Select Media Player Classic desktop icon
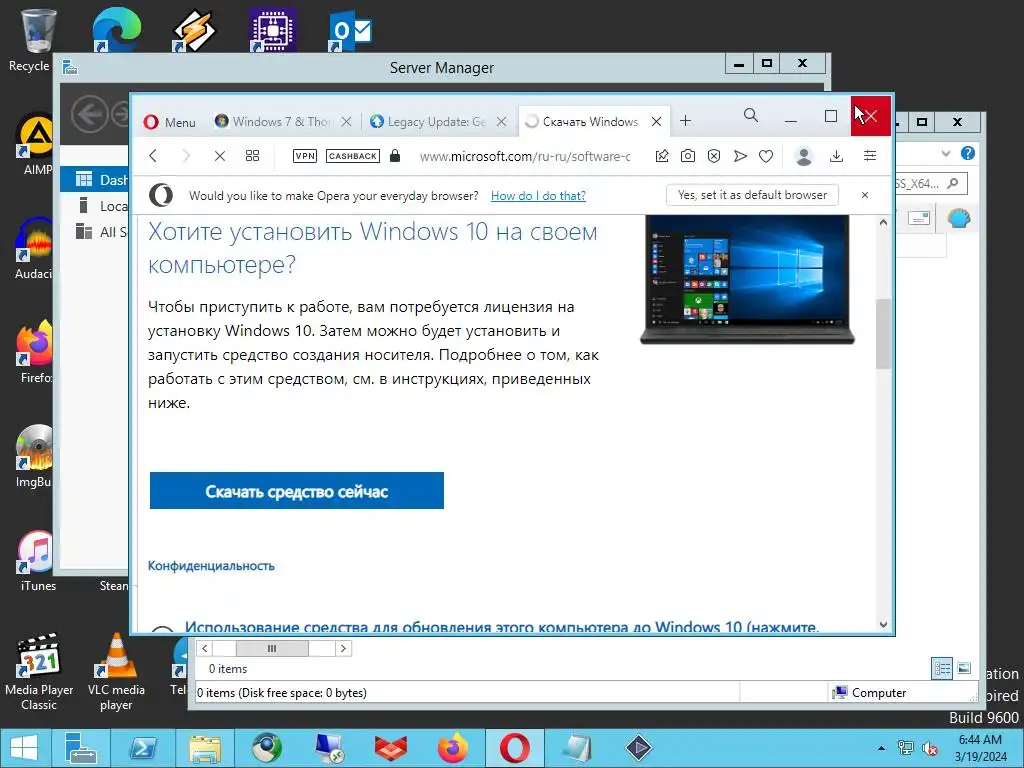This screenshot has width=1024, height=768. tap(39, 673)
